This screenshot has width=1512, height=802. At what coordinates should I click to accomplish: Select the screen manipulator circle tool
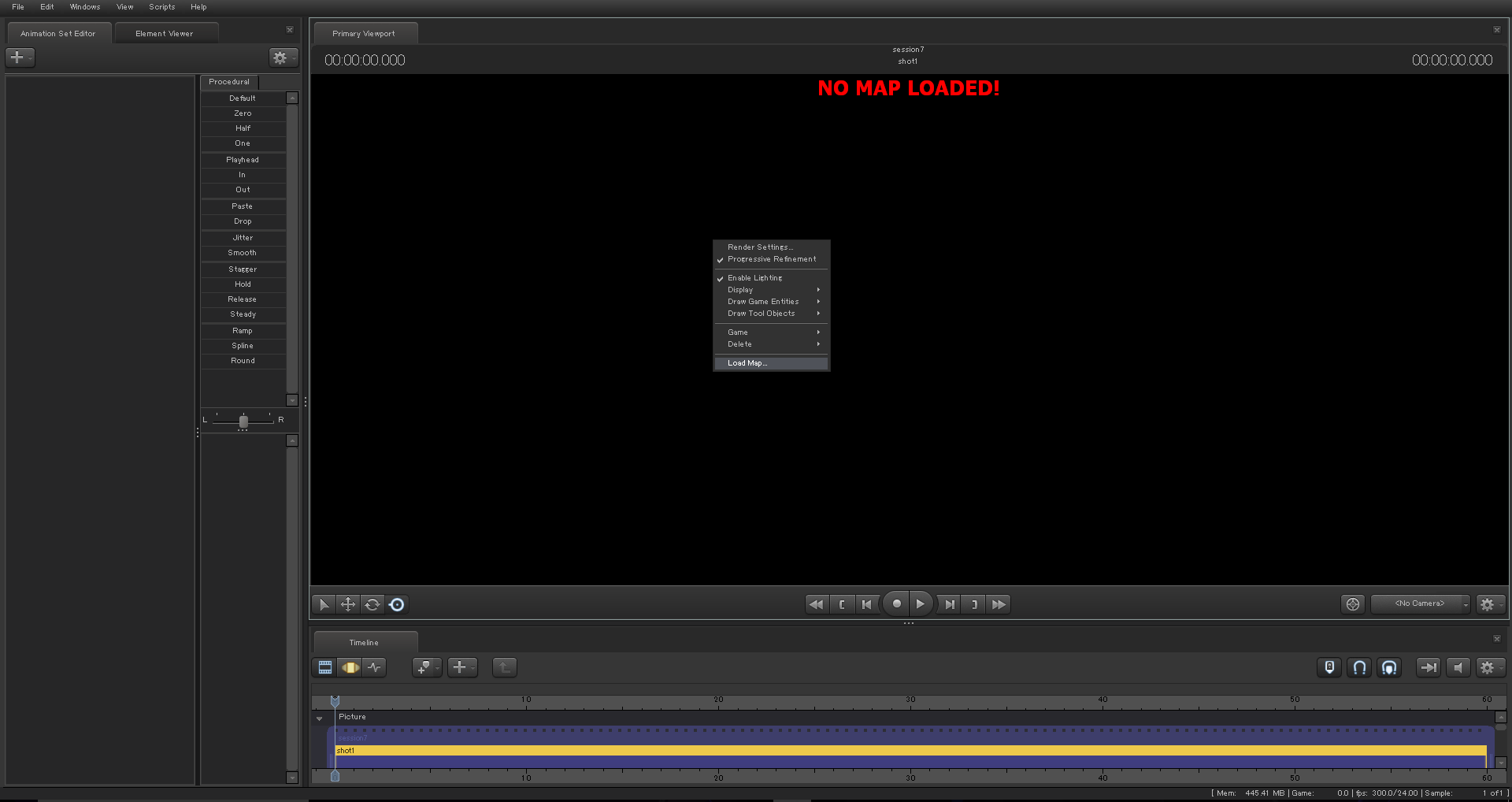[x=397, y=604]
